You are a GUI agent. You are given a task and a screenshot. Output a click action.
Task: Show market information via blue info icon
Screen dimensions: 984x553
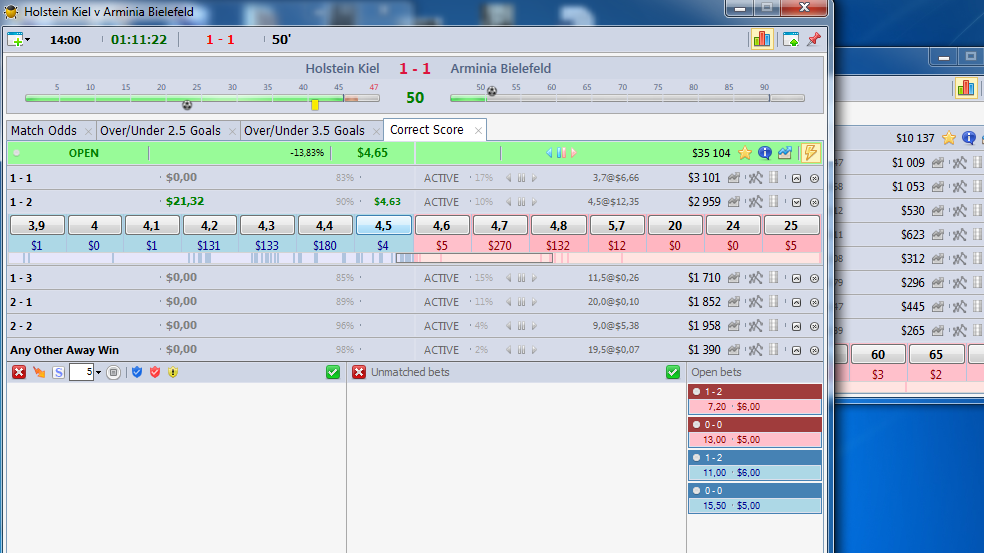tap(764, 153)
